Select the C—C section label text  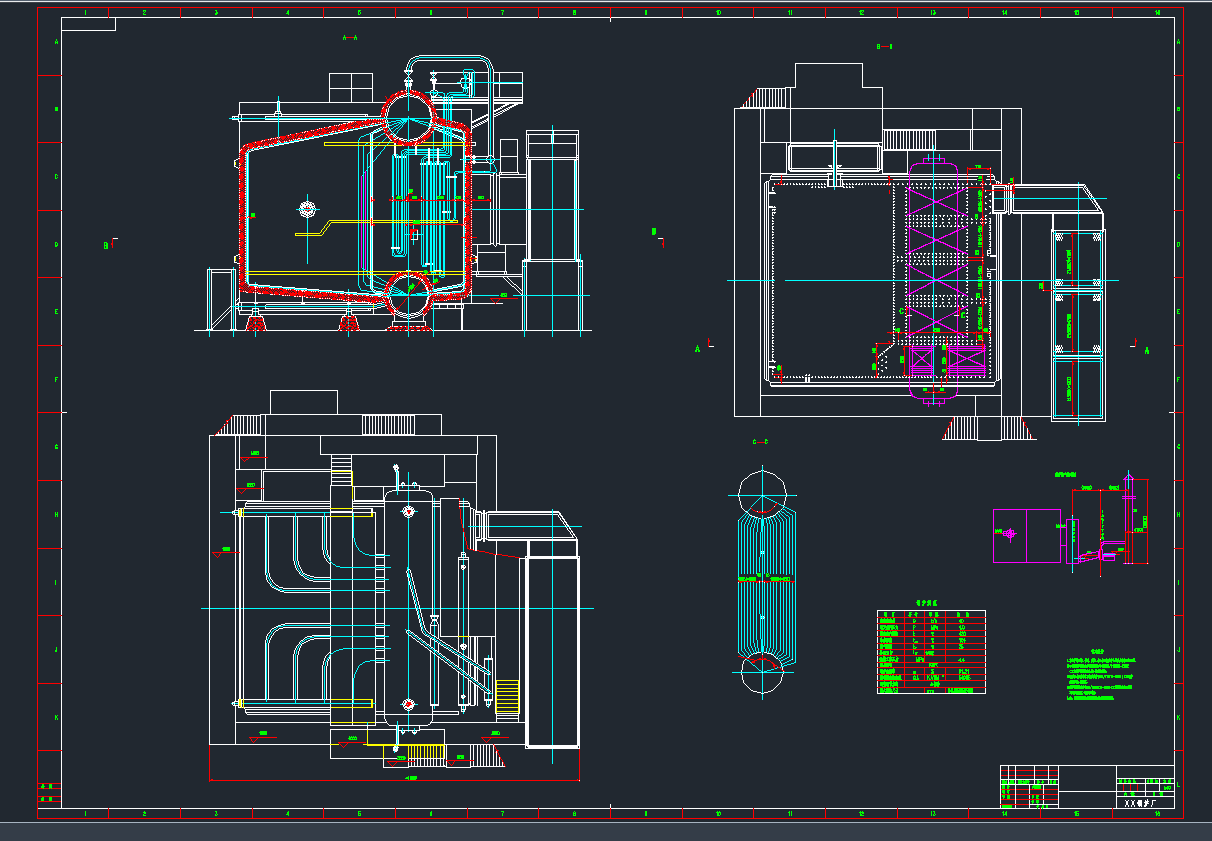pyautogui.click(x=760, y=442)
